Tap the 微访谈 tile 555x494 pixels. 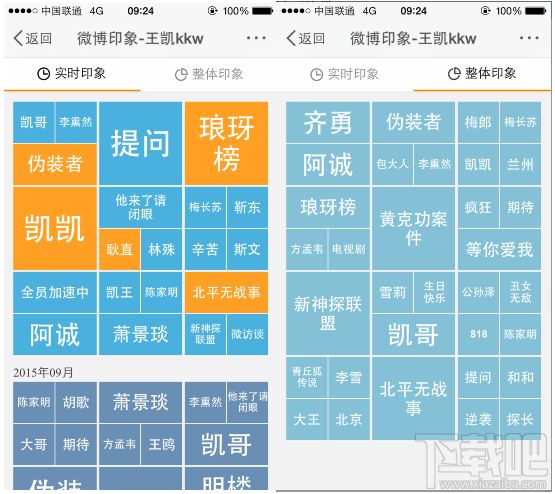(x=247, y=334)
